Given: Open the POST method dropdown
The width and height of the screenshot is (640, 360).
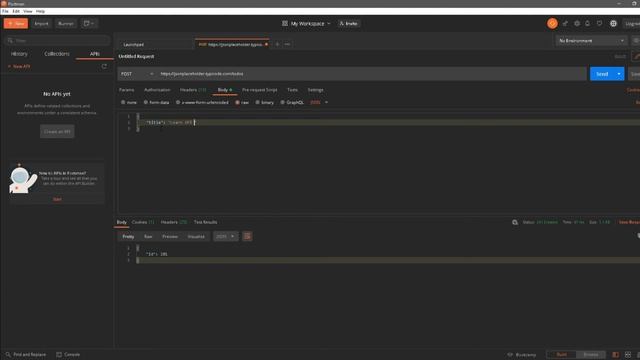Looking at the screenshot, I should (x=137, y=74).
